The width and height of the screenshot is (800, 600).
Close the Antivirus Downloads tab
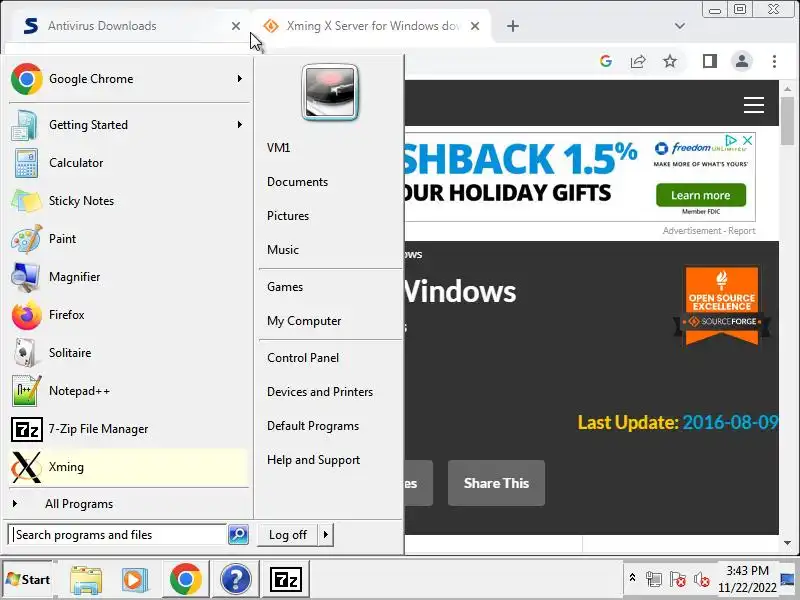[236, 26]
